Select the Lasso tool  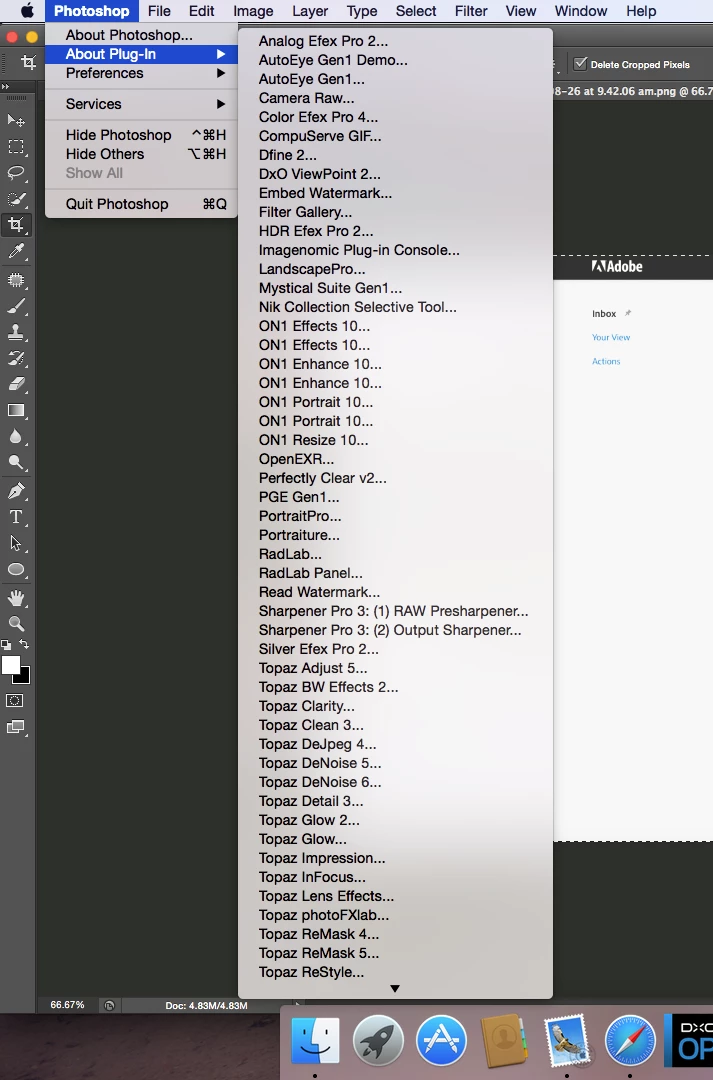16,173
